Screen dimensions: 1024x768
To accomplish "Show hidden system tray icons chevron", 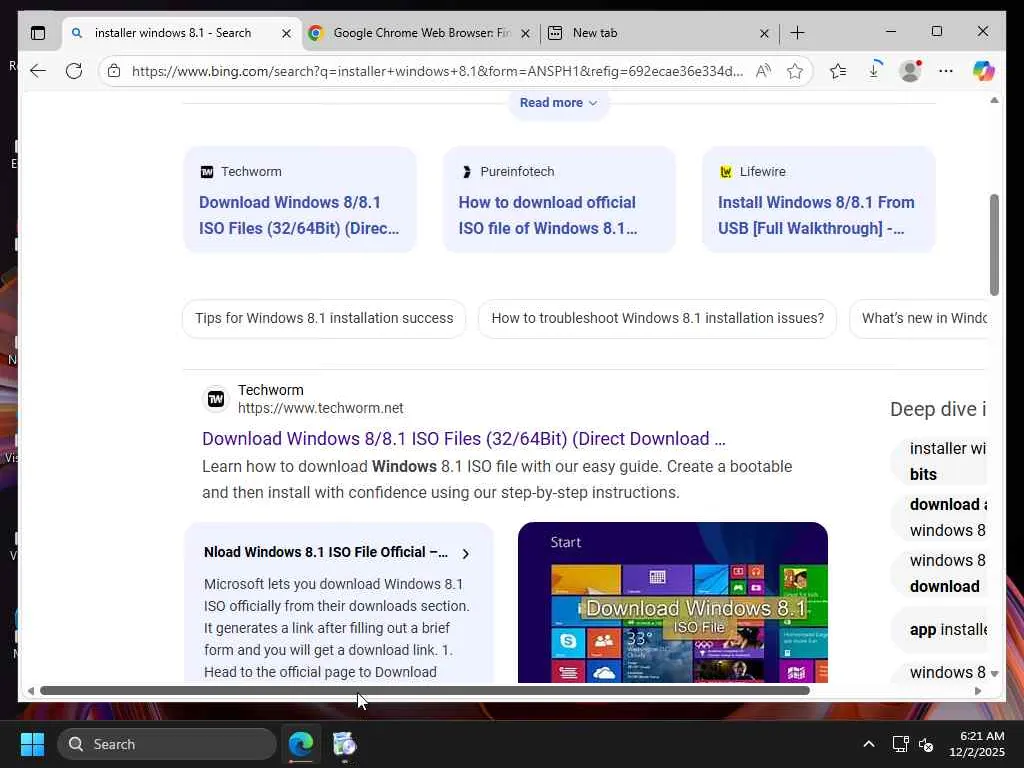I will click(x=869, y=744).
